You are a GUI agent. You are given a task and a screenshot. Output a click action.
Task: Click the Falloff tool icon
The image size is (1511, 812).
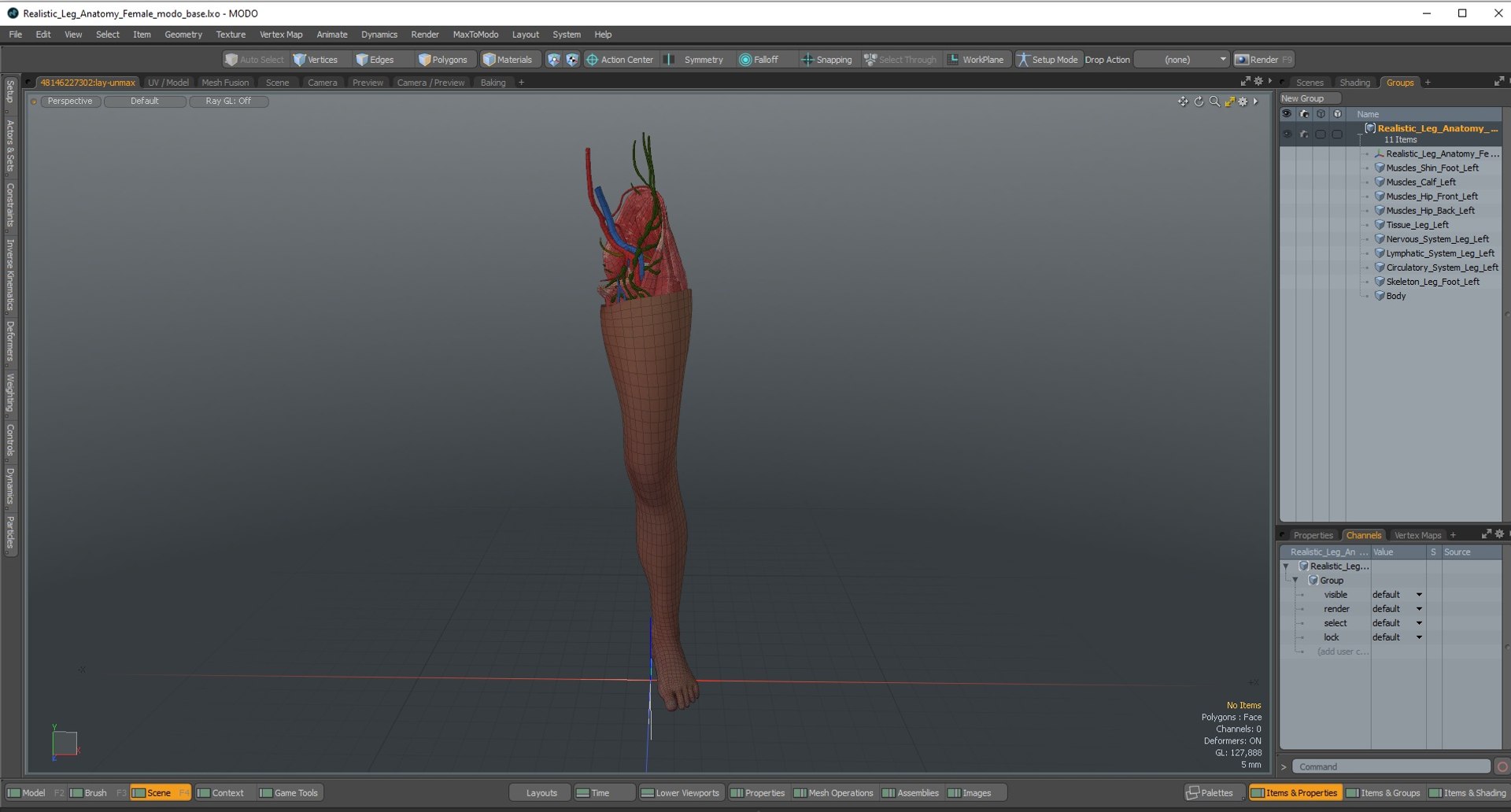point(744,60)
